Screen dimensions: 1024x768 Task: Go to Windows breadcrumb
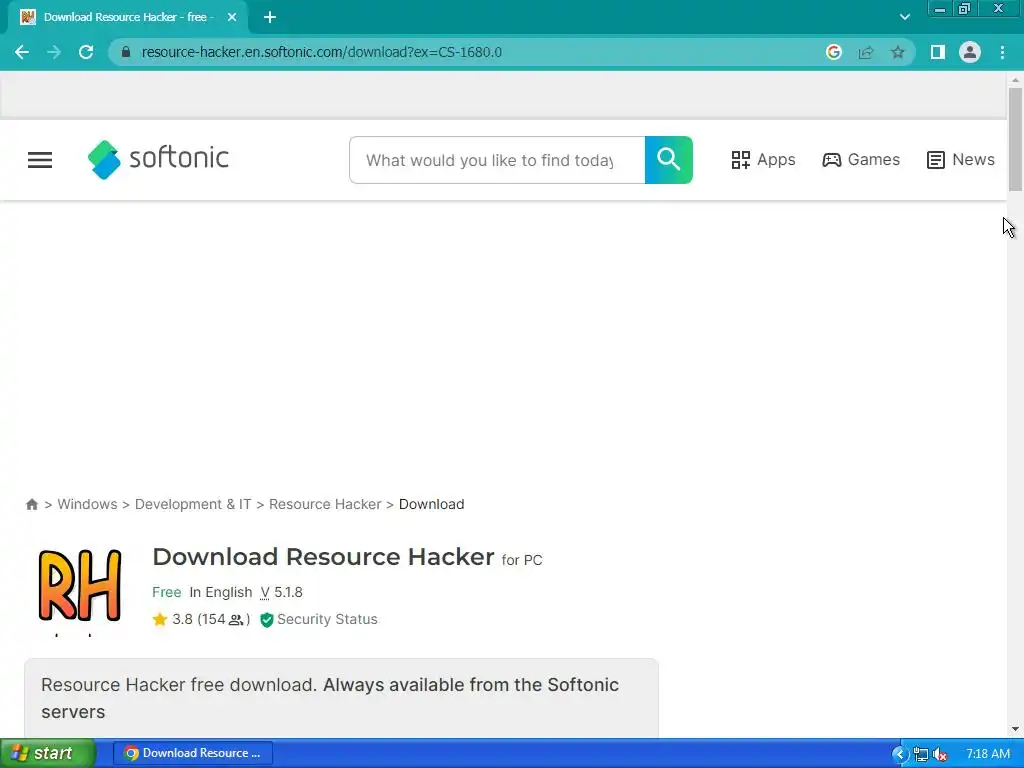(x=88, y=504)
